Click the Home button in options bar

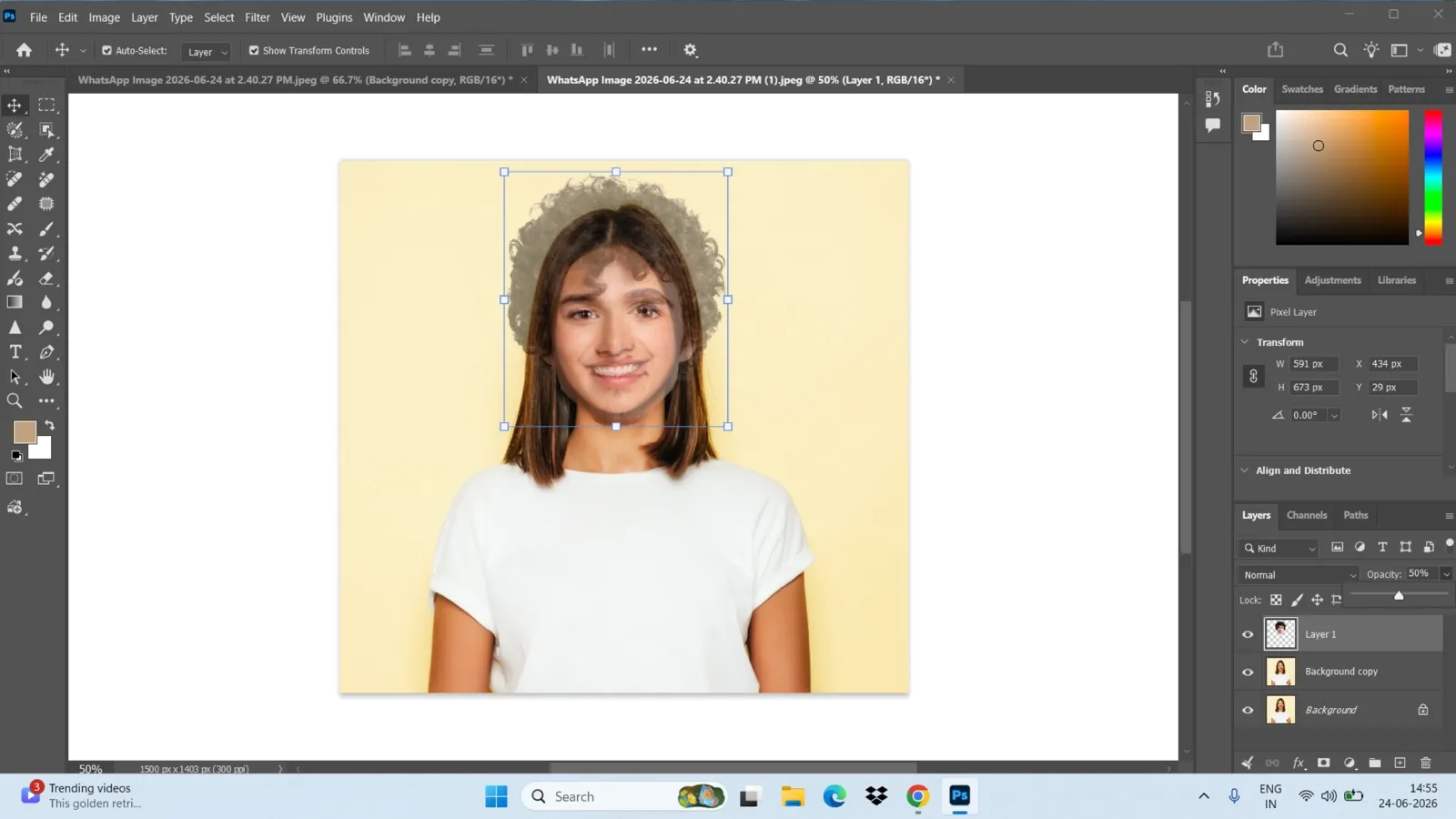(25, 50)
